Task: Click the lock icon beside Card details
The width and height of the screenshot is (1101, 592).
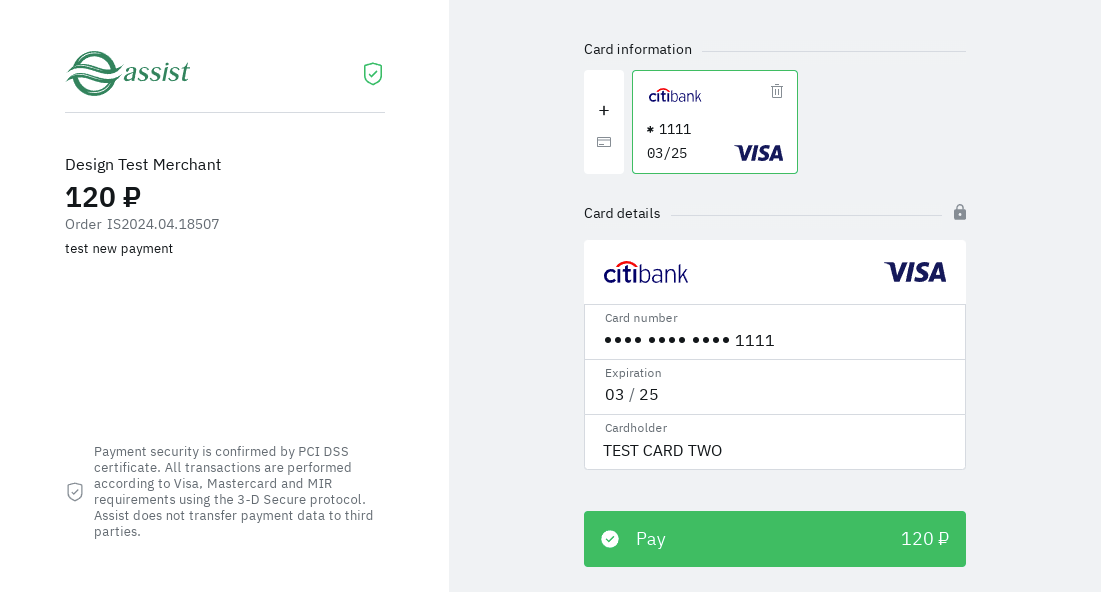Action: pos(960,212)
